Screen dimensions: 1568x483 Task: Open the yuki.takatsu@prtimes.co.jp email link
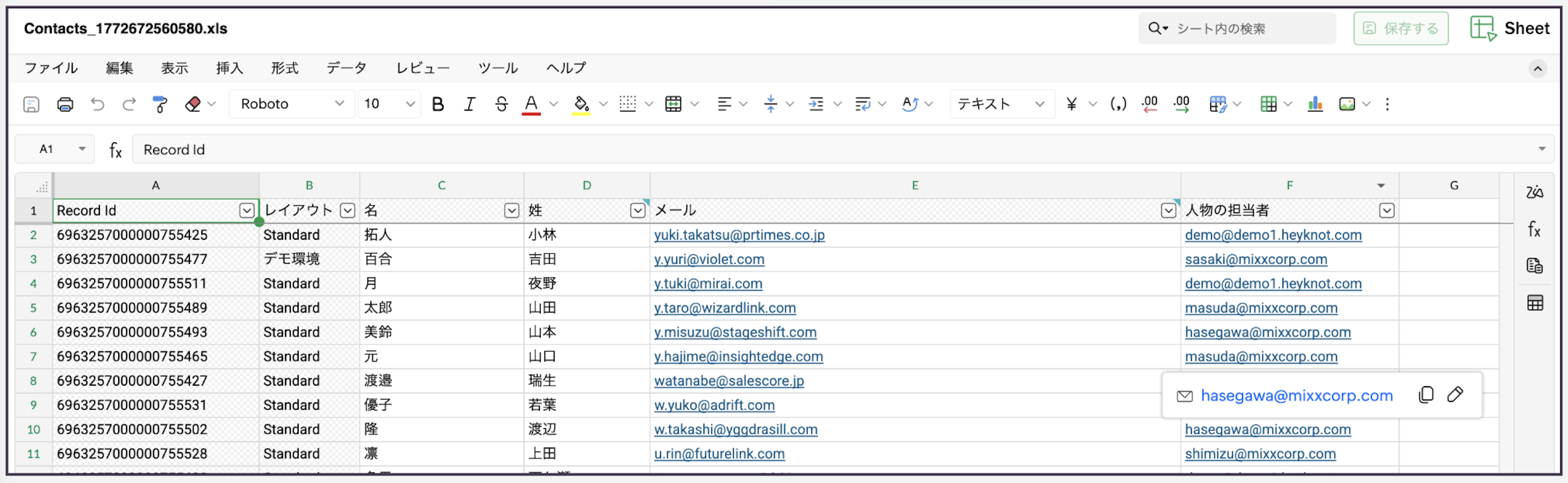click(x=740, y=235)
